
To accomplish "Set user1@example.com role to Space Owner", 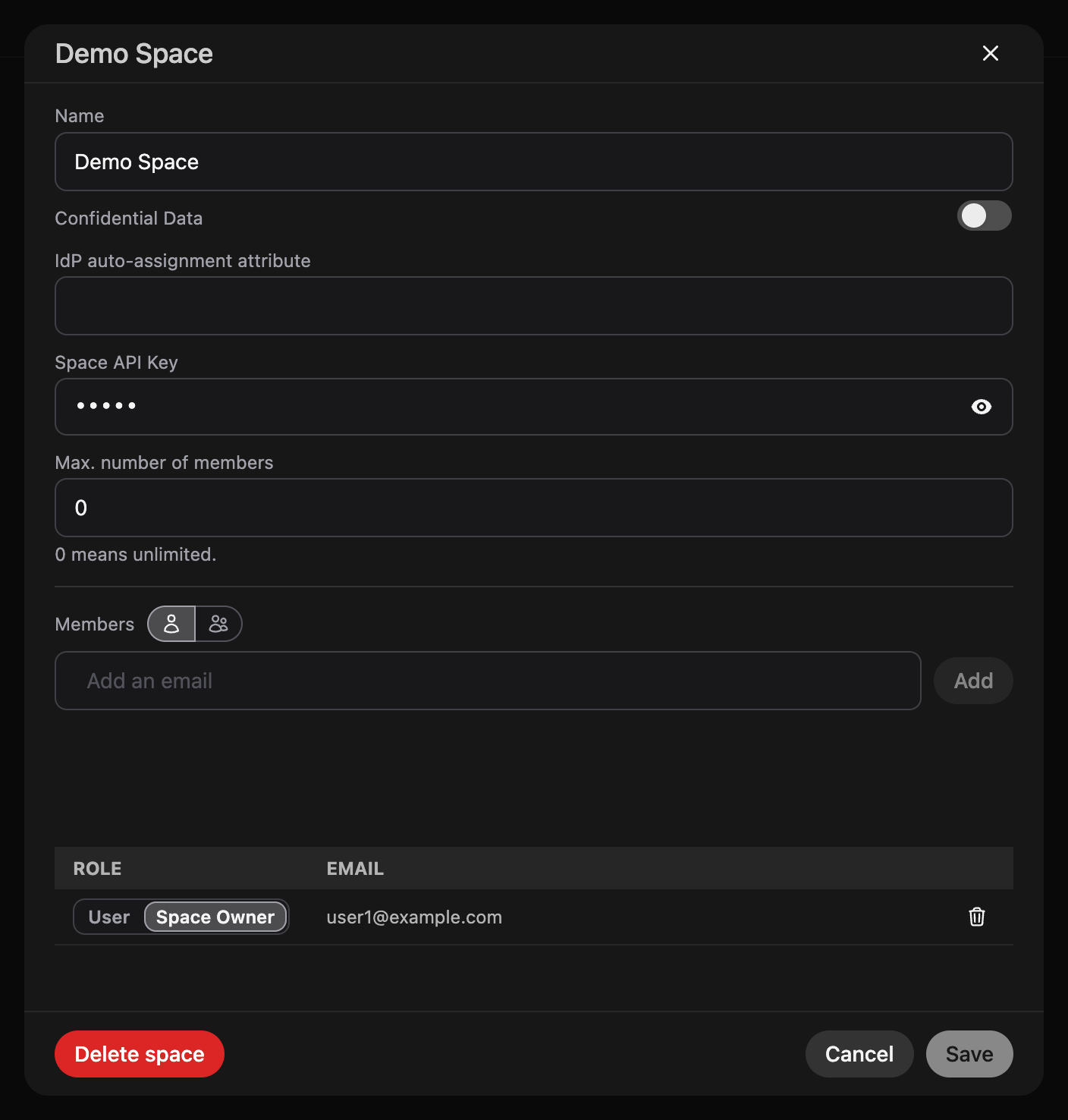I will click(215, 917).
